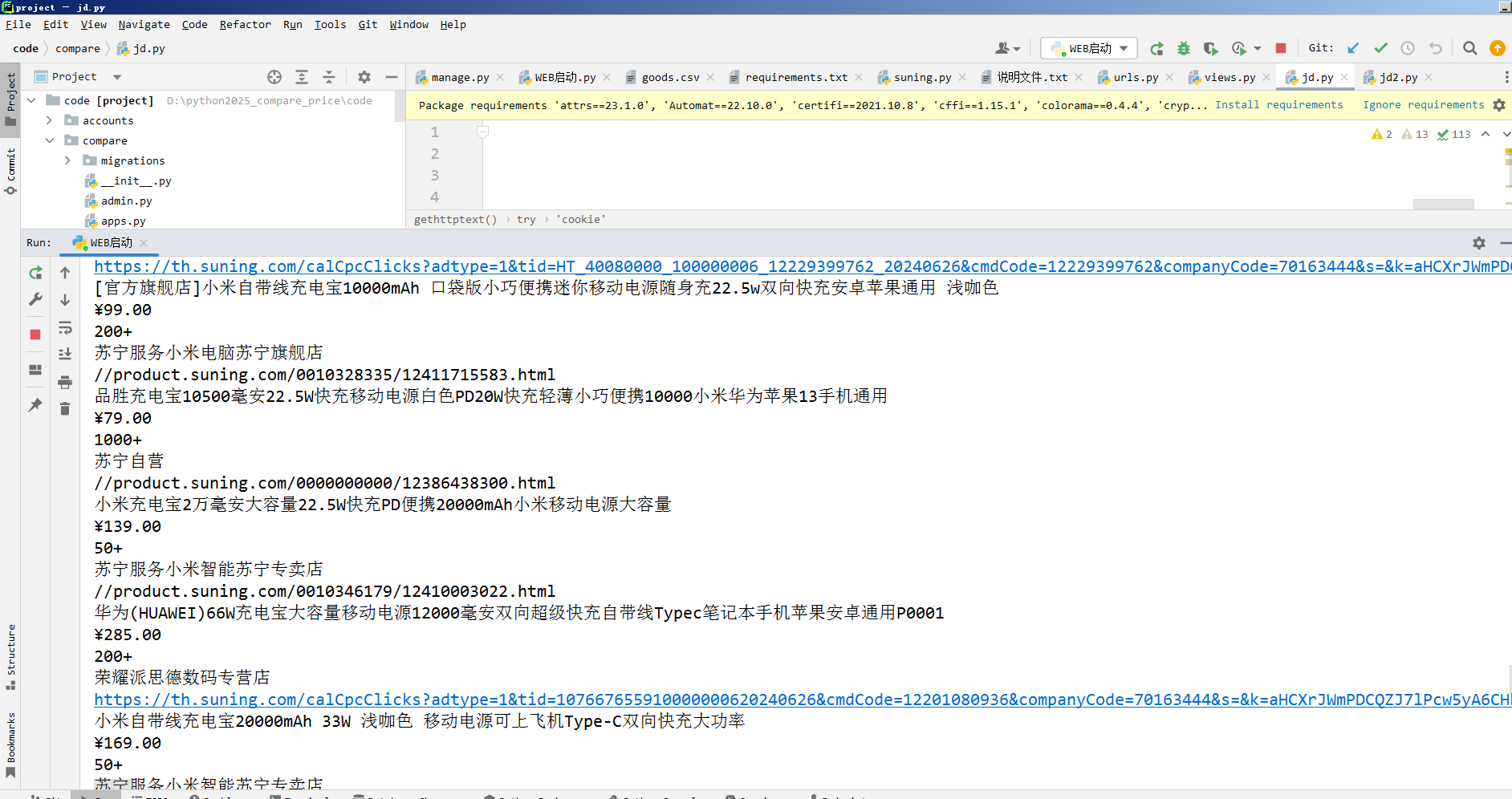Viewport: 1512px width, 799px height.
Task: Switch to views.py editor tab
Action: tap(1230, 77)
